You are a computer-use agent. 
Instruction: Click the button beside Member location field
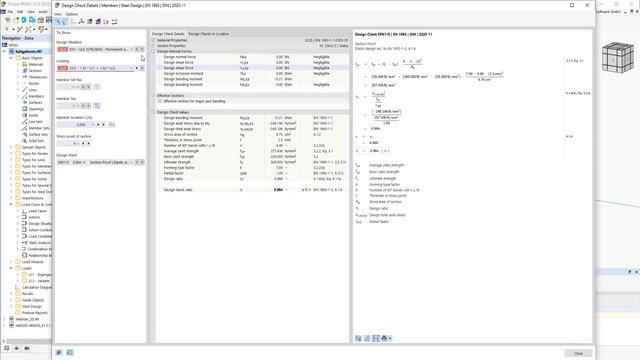coord(111,124)
